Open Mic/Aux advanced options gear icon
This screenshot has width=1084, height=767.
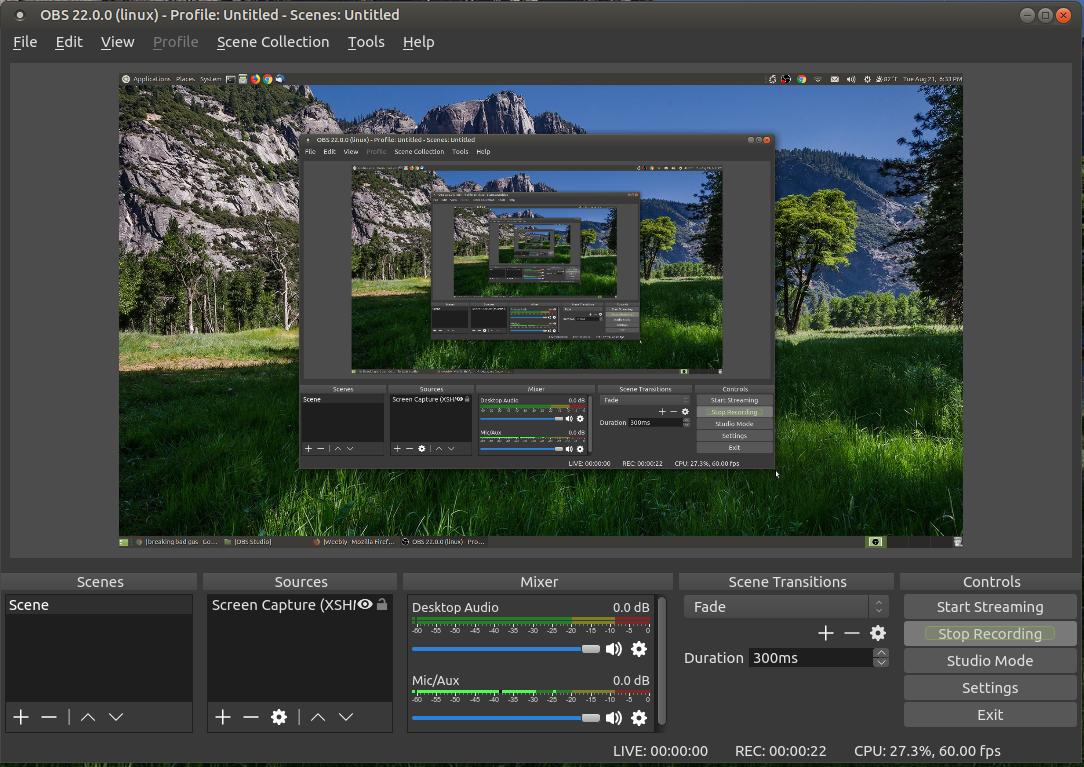click(639, 718)
